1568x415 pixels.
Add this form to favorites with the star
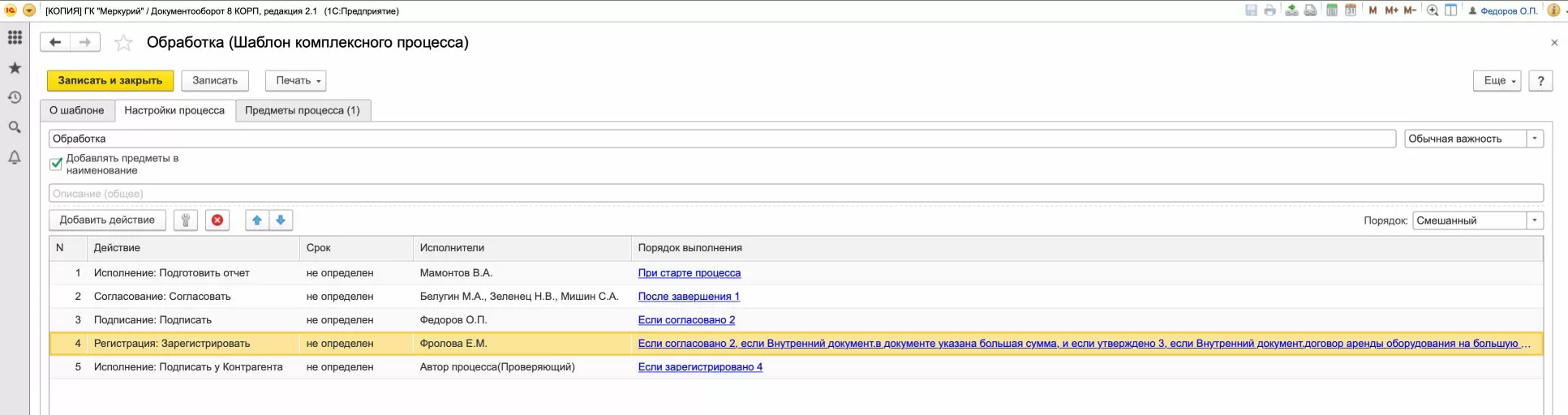[x=123, y=43]
